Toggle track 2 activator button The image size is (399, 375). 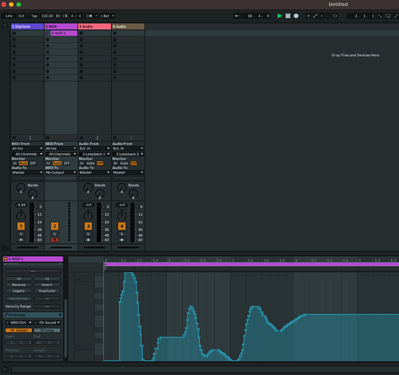pos(54,226)
